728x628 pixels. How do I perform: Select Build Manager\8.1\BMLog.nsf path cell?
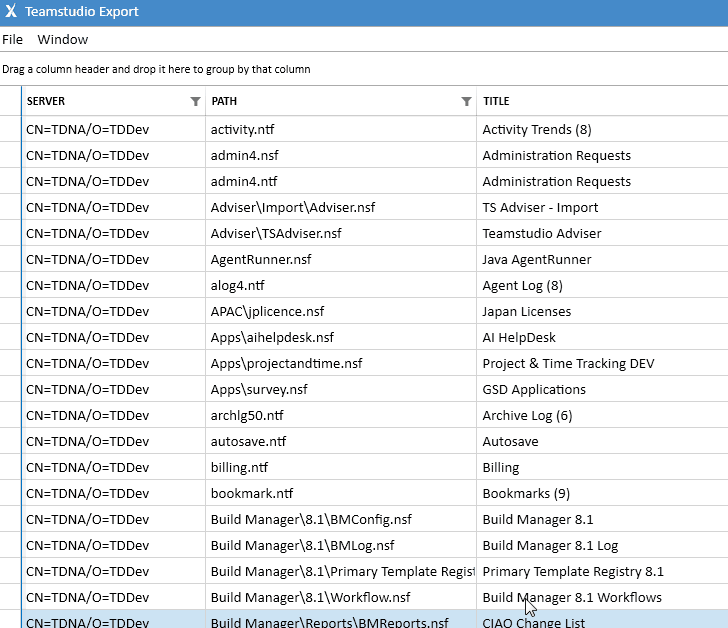click(x=341, y=545)
